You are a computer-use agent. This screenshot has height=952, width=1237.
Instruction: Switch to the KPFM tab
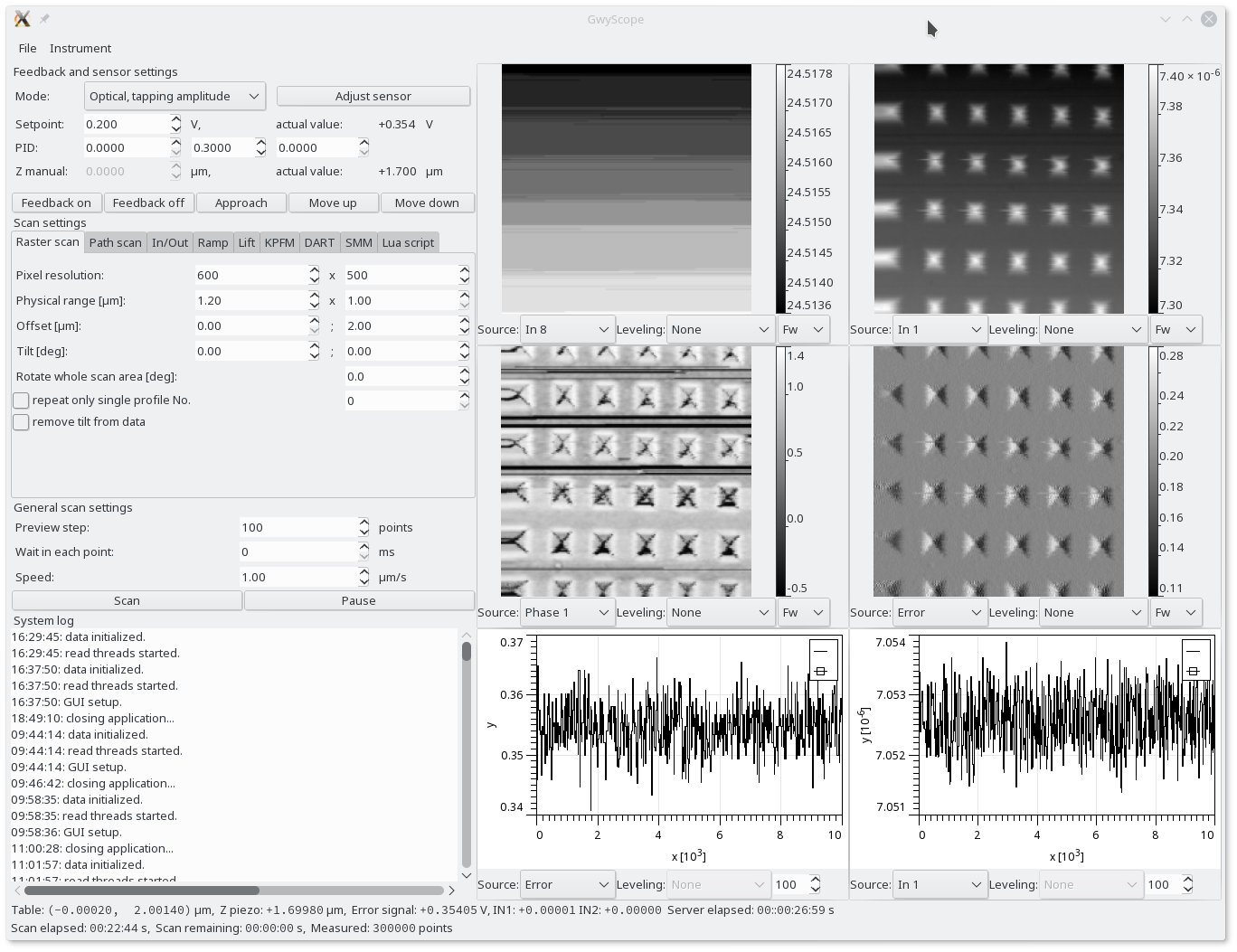tap(279, 242)
